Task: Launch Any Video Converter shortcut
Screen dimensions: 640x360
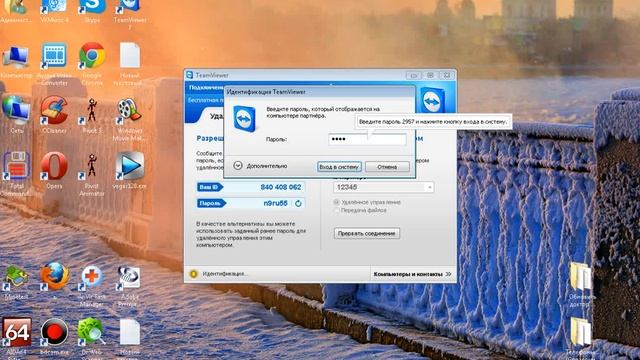Action: pyautogui.click(x=54, y=56)
